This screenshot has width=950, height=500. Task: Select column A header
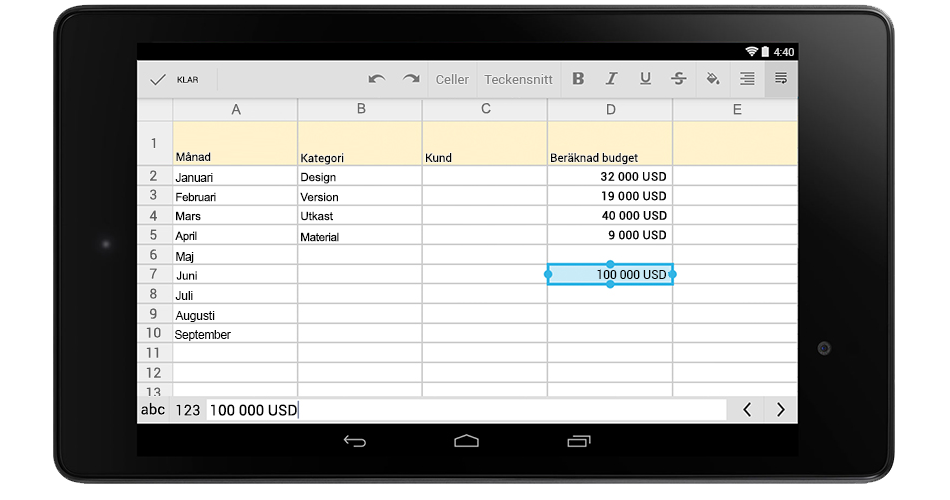pos(236,110)
